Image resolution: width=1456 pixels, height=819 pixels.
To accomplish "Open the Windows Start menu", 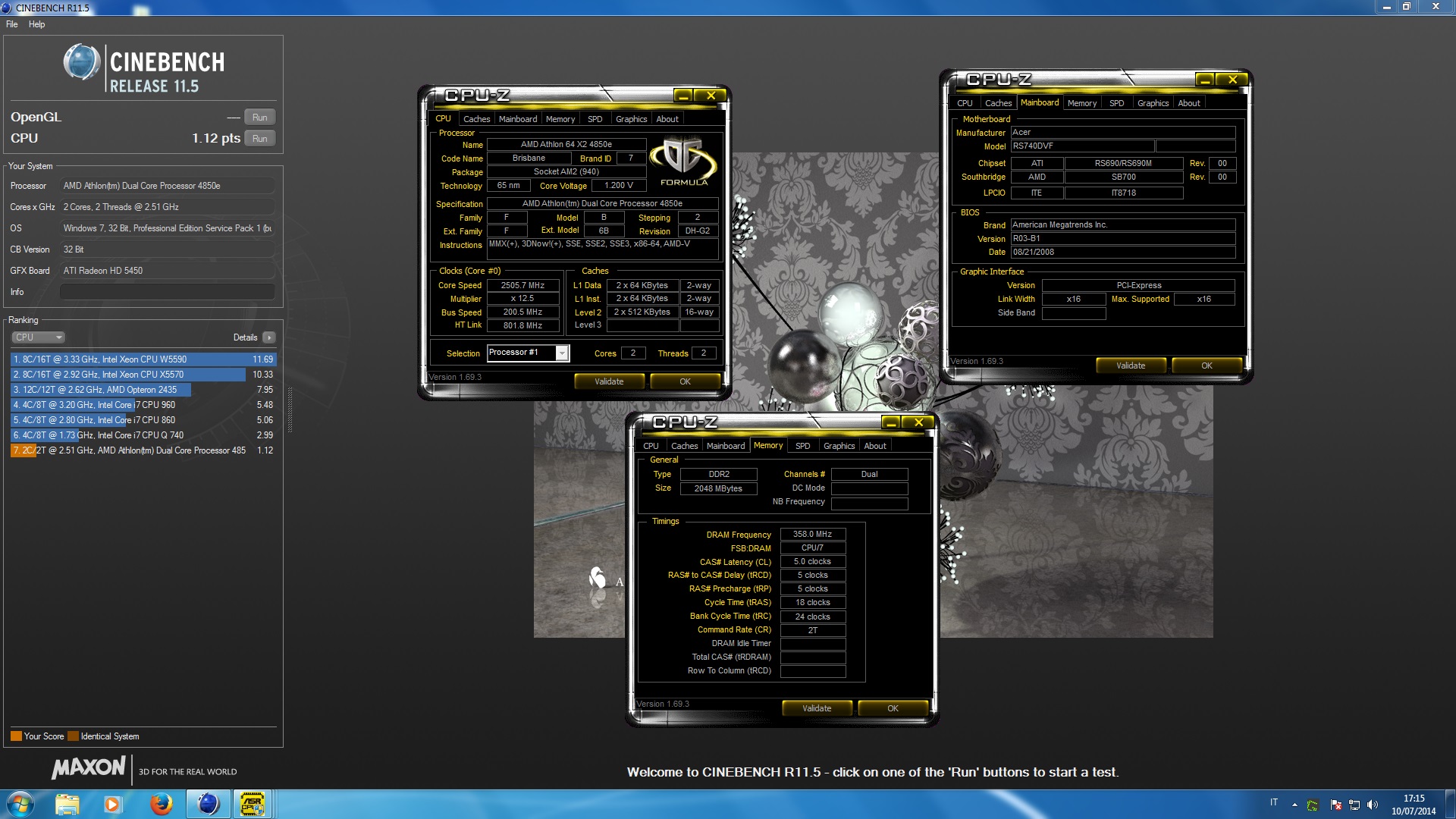I will click(20, 804).
